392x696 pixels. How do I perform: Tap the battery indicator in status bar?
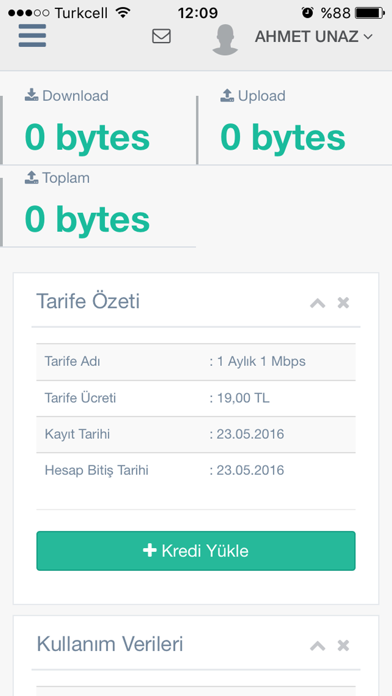click(370, 13)
